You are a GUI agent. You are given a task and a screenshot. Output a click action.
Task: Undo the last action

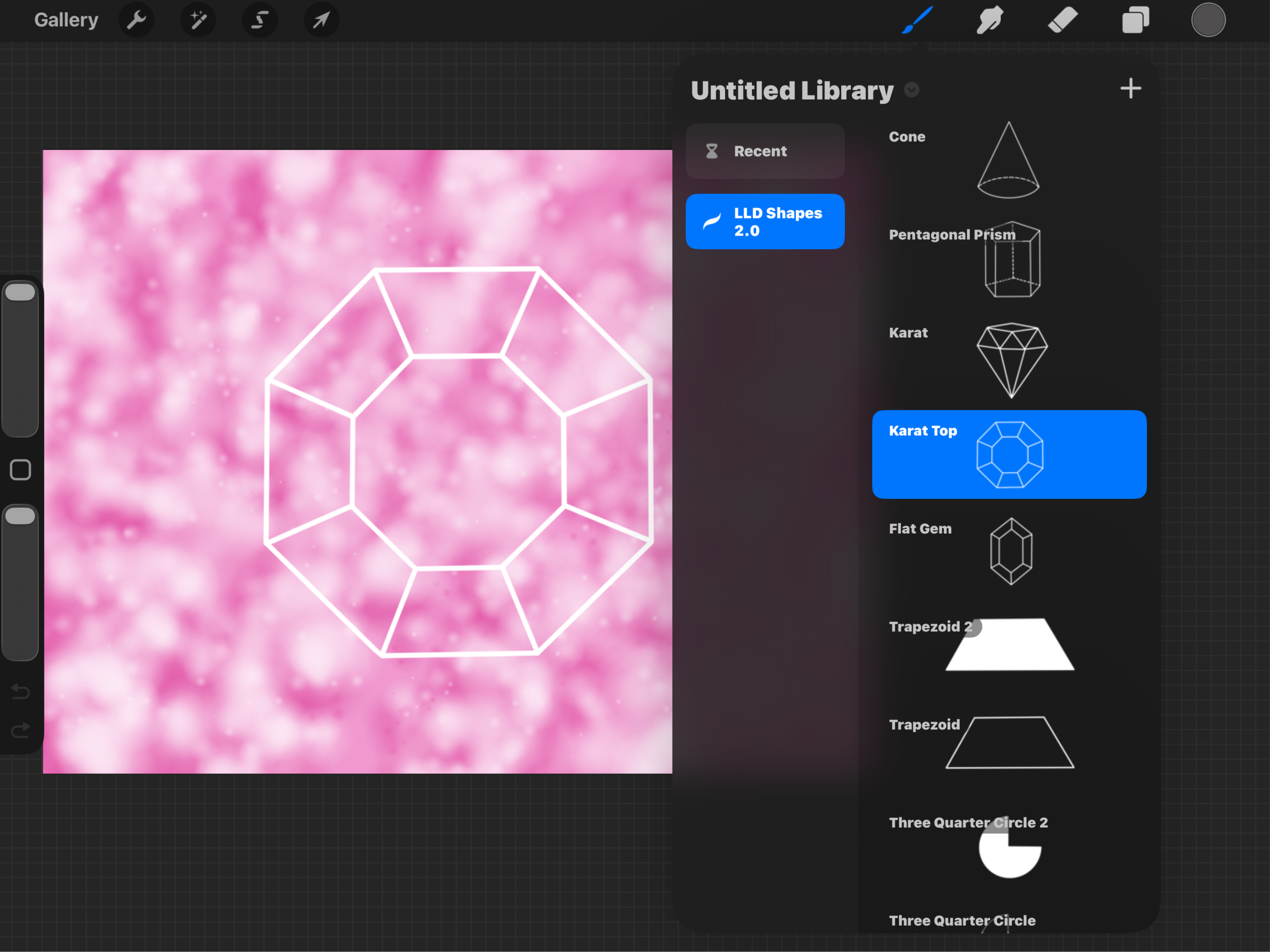[x=21, y=692]
